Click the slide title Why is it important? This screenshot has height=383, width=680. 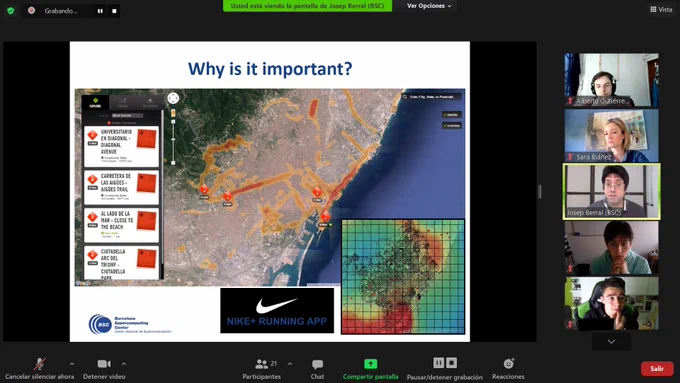point(270,69)
